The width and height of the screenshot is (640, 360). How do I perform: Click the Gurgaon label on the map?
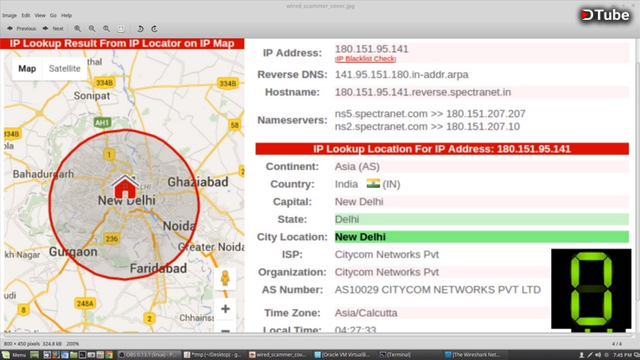(x=73, y=252)
